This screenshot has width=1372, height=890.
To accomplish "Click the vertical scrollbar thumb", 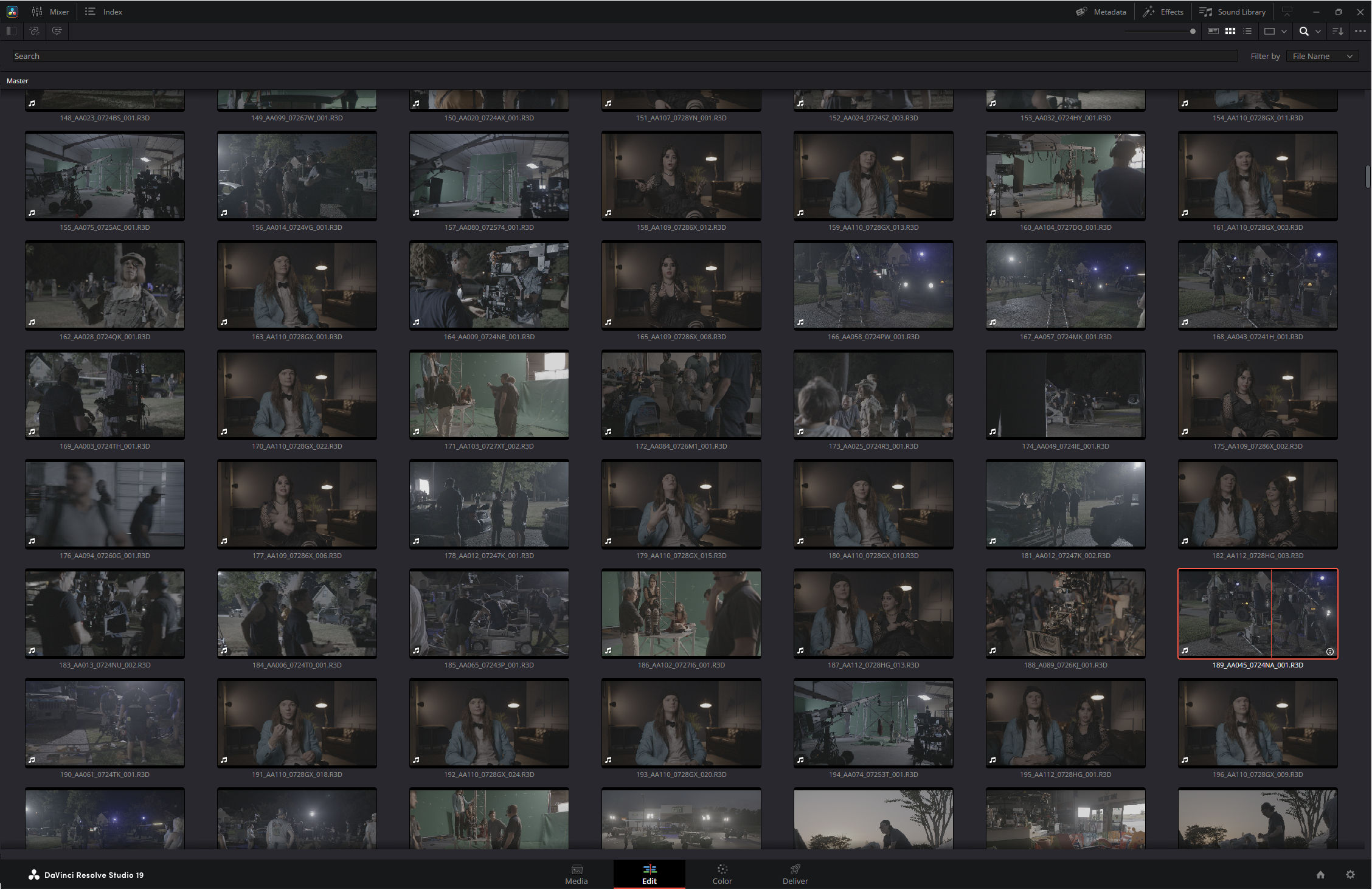I will click(1368, 177).
